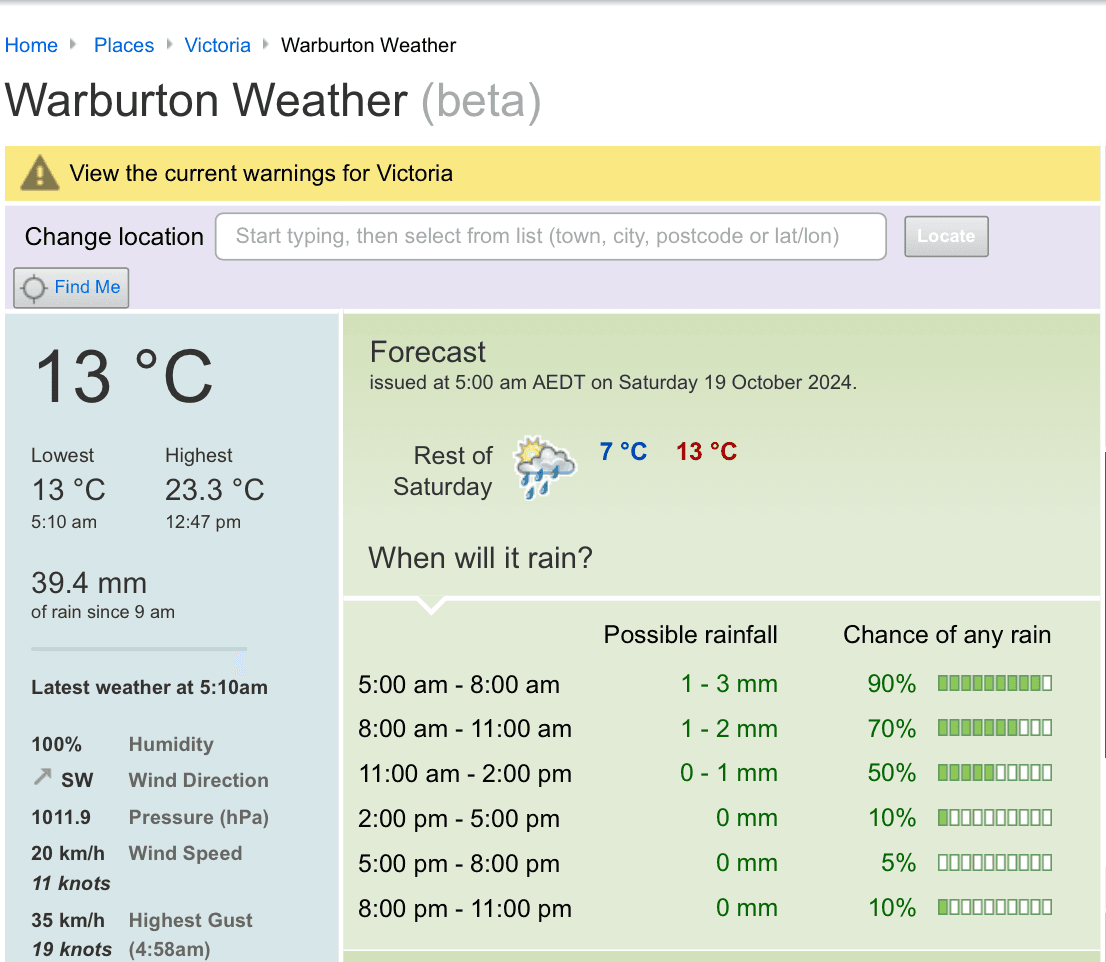This screenshot has height=962, width=1106.
Task: Go to the Home breadcrumb link
Action: tap(31, 45)
